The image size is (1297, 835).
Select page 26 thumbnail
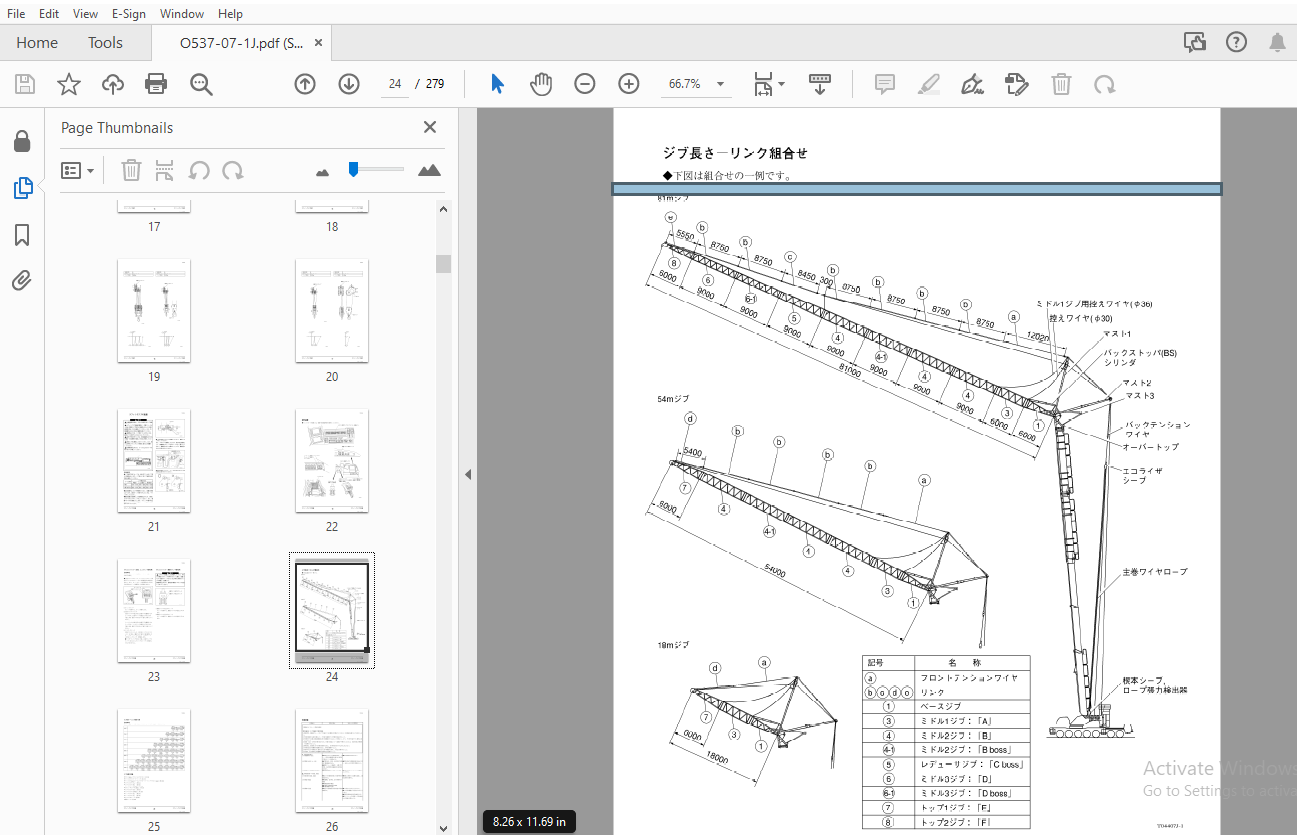(332, 761)
